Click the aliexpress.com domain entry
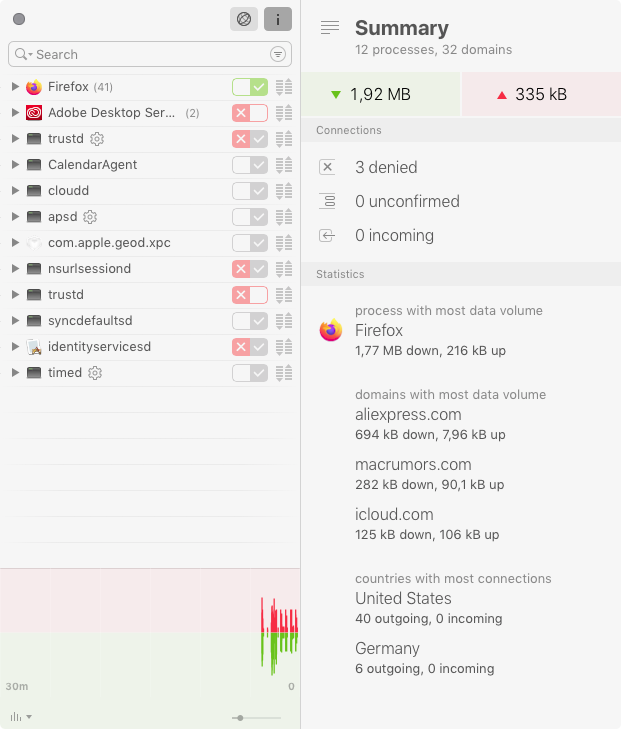 pos(408,414)
